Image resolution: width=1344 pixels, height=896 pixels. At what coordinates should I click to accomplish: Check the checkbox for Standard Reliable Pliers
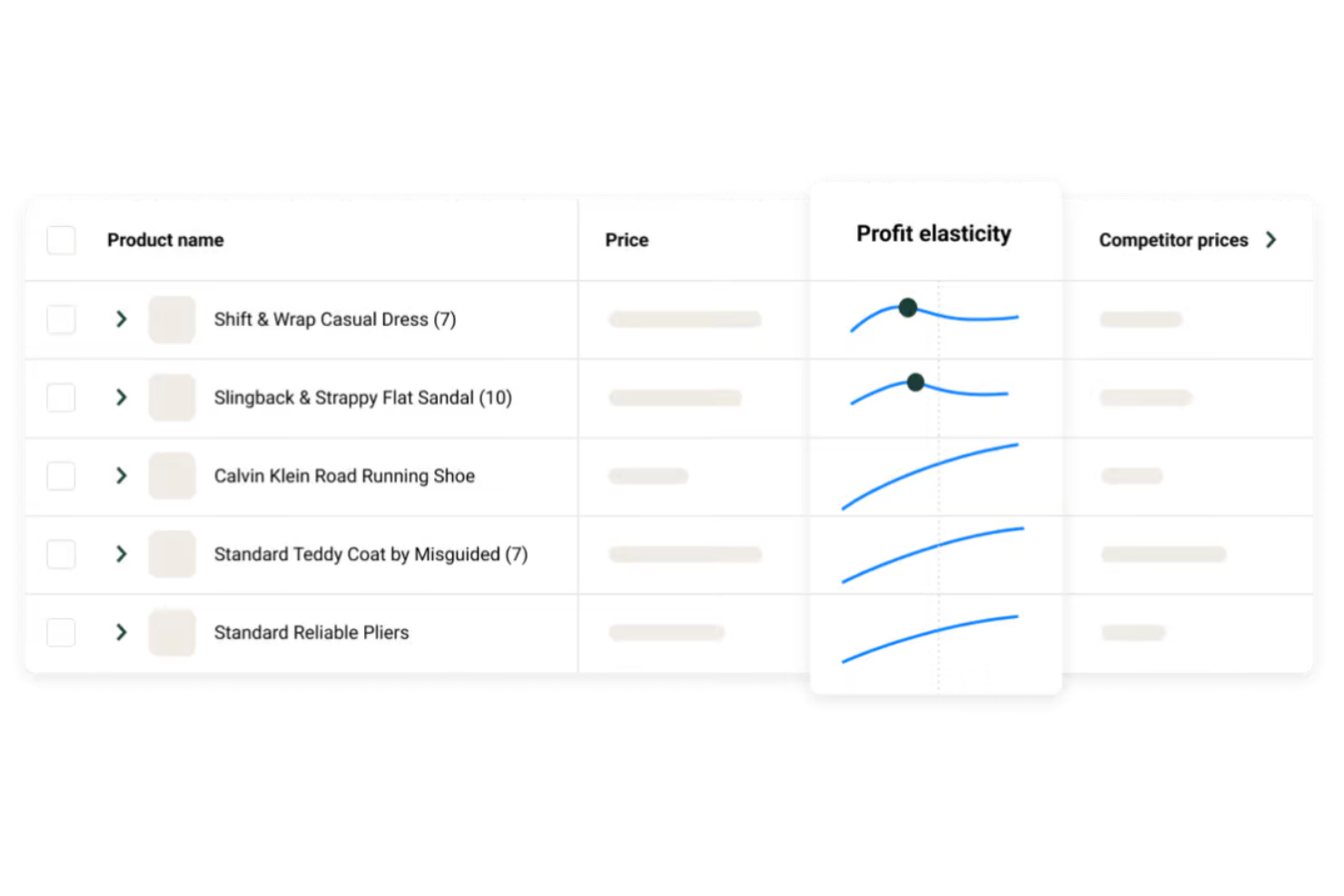[60, 633]
